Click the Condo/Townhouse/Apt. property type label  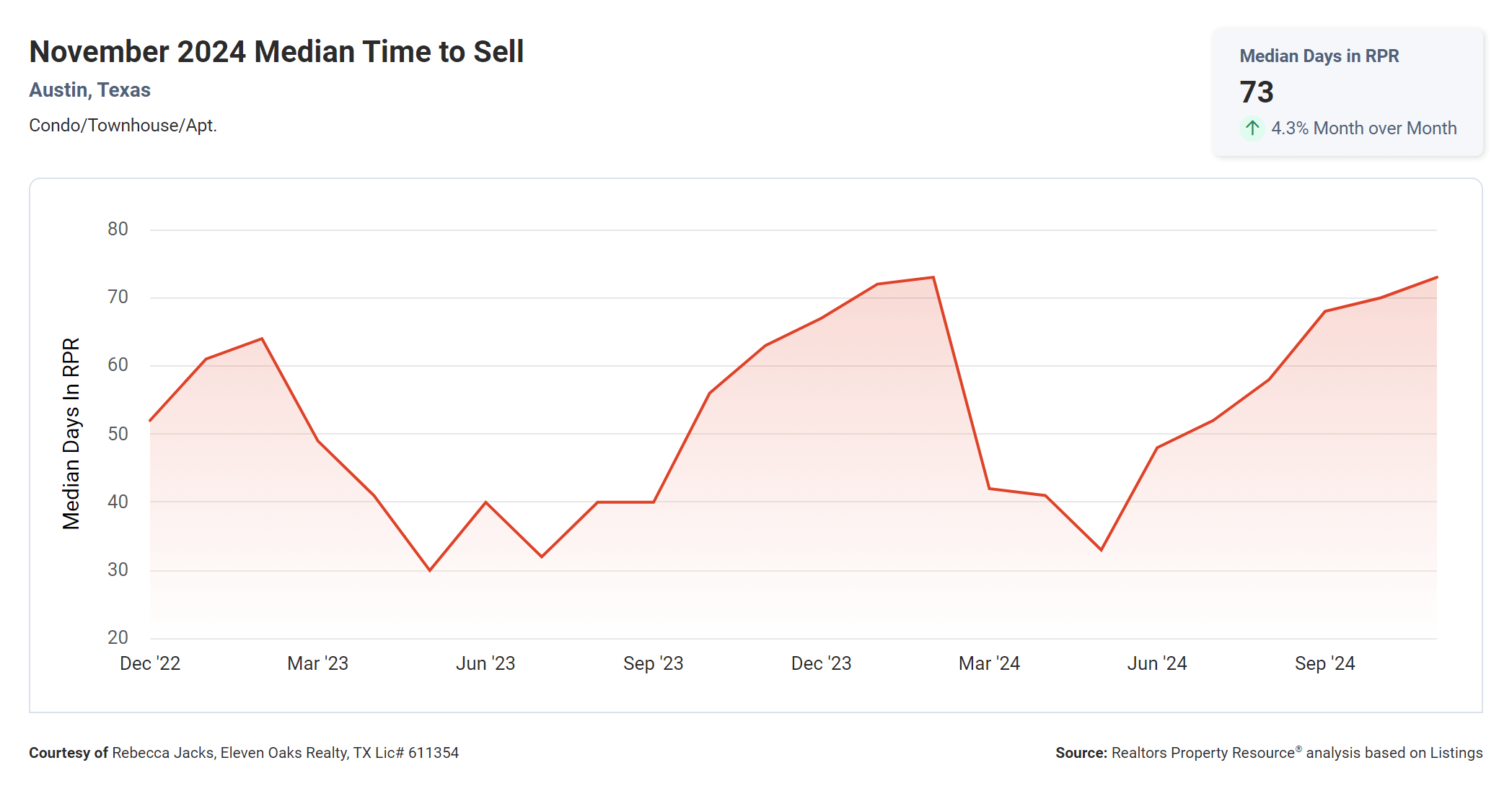[x=123, y=126]
